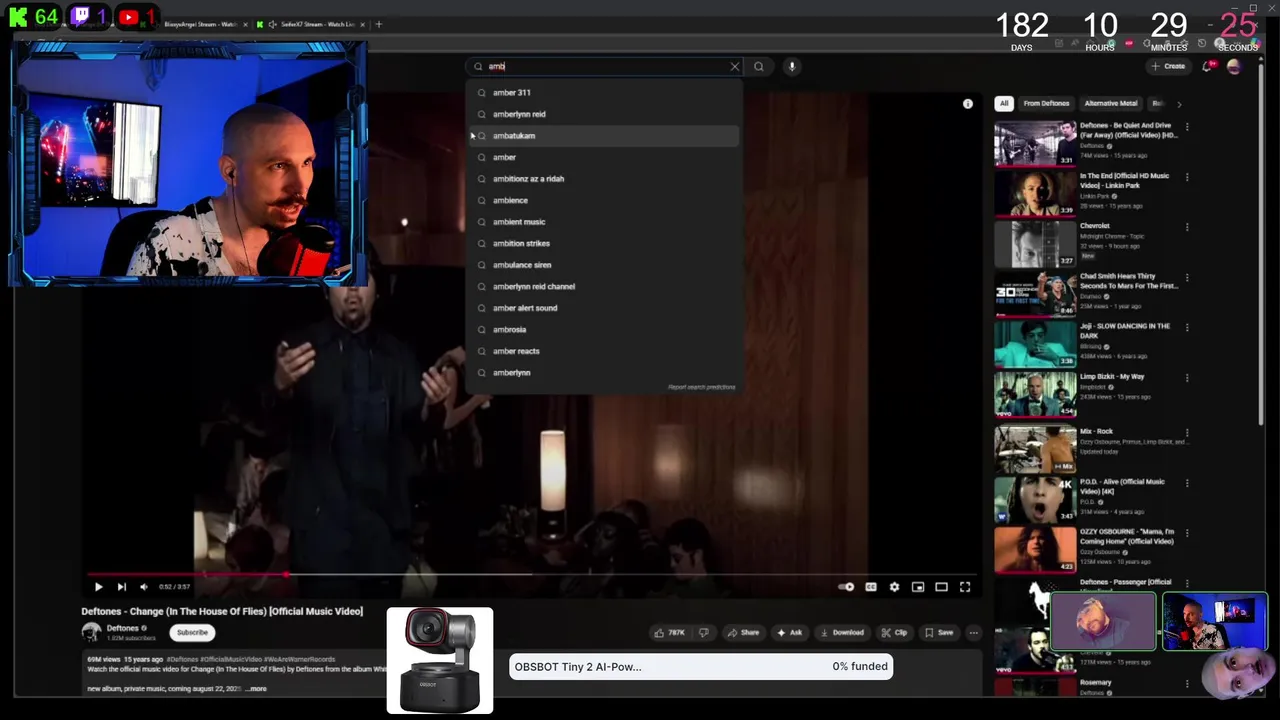
Task: Click the Share button
Action: point(743,632)
